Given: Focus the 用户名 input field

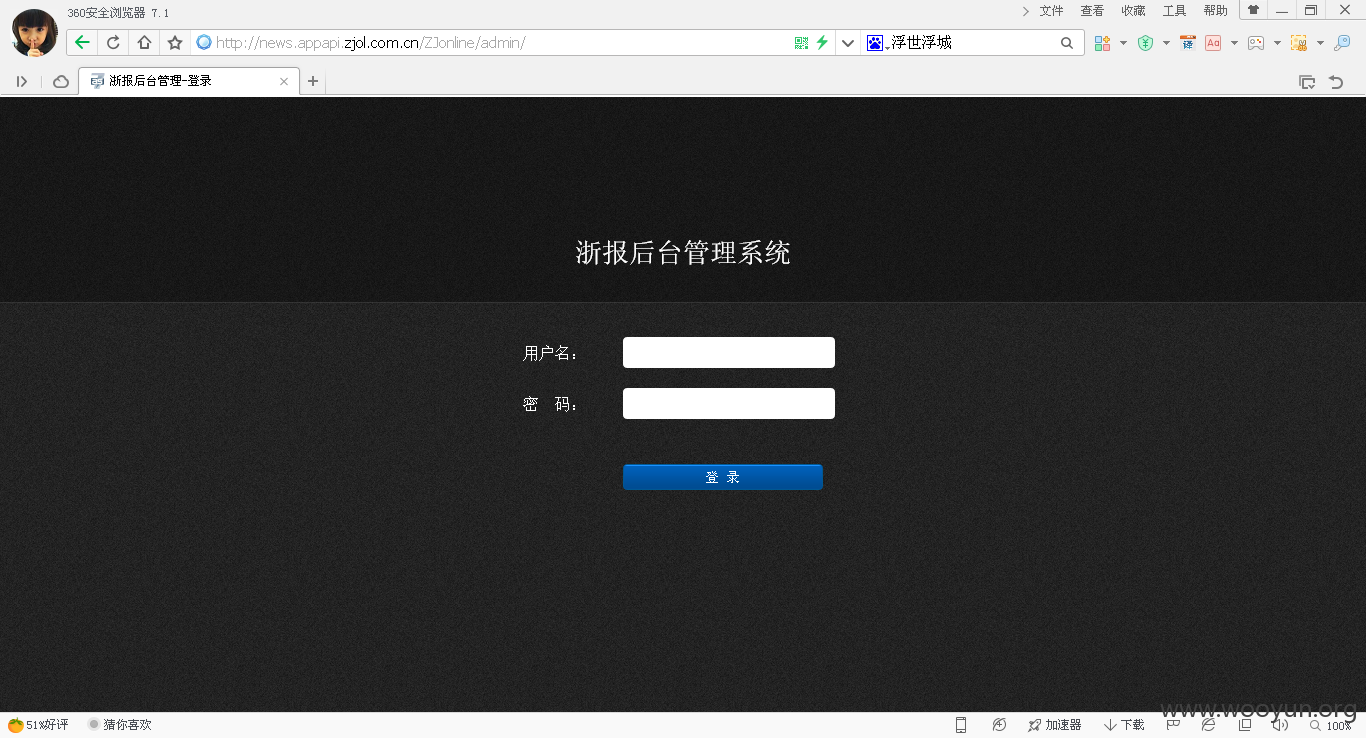Looking at the screenshot, I should click(729, 352).
